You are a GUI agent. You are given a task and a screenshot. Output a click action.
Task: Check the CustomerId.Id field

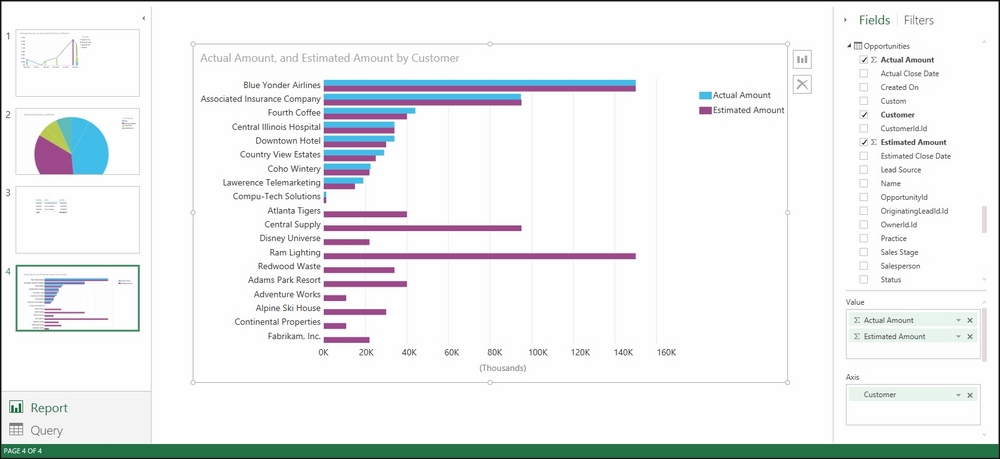click(x=864, y=128)
